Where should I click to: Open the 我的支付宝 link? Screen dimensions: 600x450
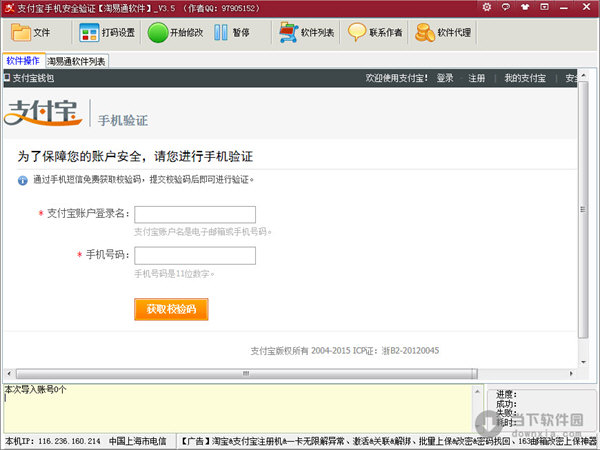pos(525,78)
